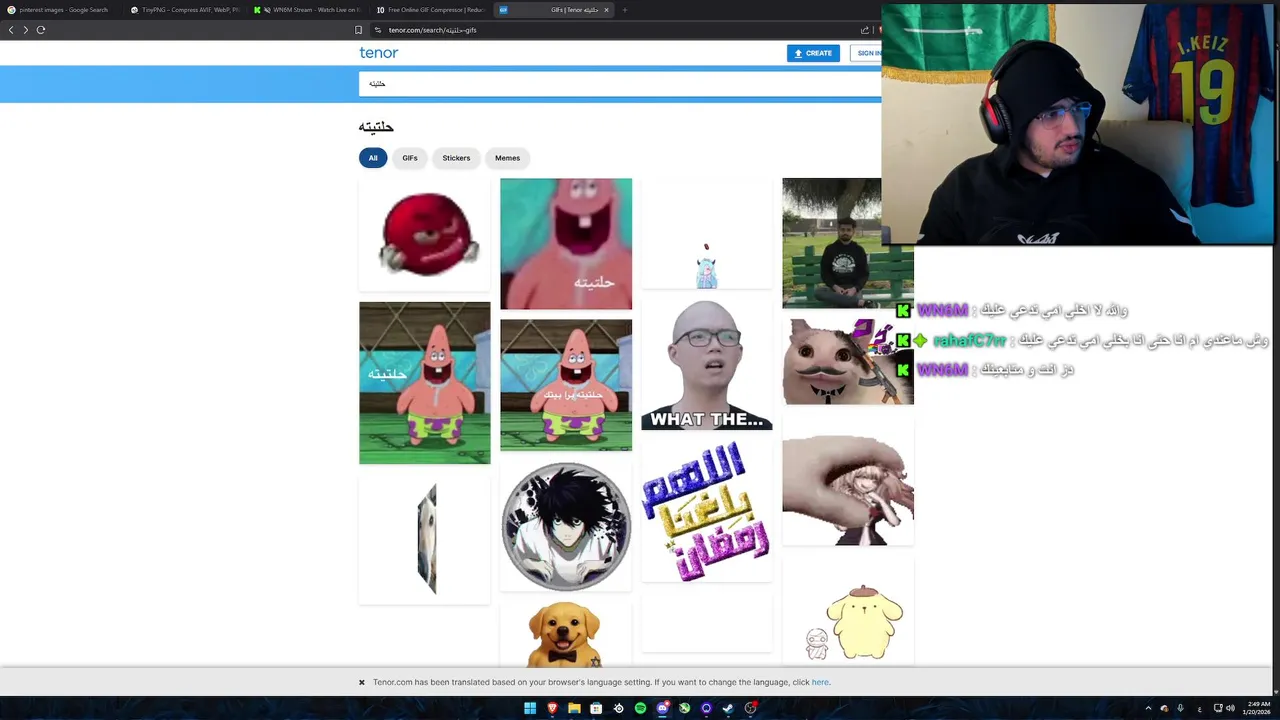Viewport: 1280px width, 720px height.
Task: Select the GIFs filter pill
Action: [410, 158]
